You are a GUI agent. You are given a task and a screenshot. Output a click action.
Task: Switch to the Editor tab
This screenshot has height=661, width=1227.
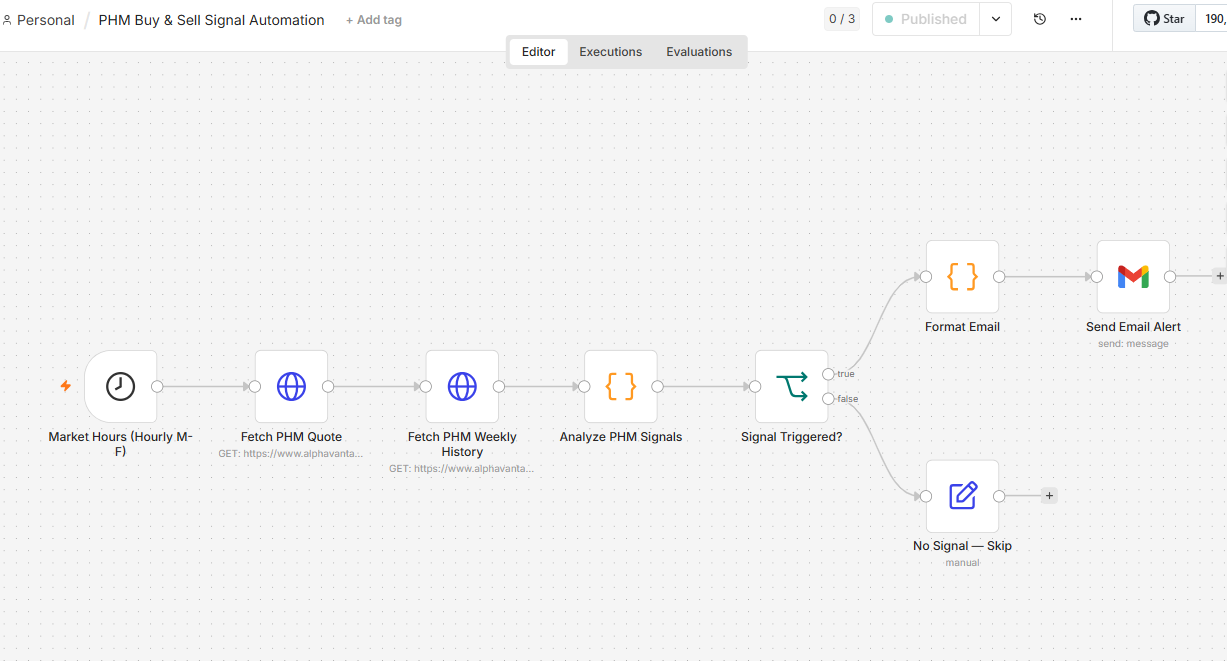539,52
